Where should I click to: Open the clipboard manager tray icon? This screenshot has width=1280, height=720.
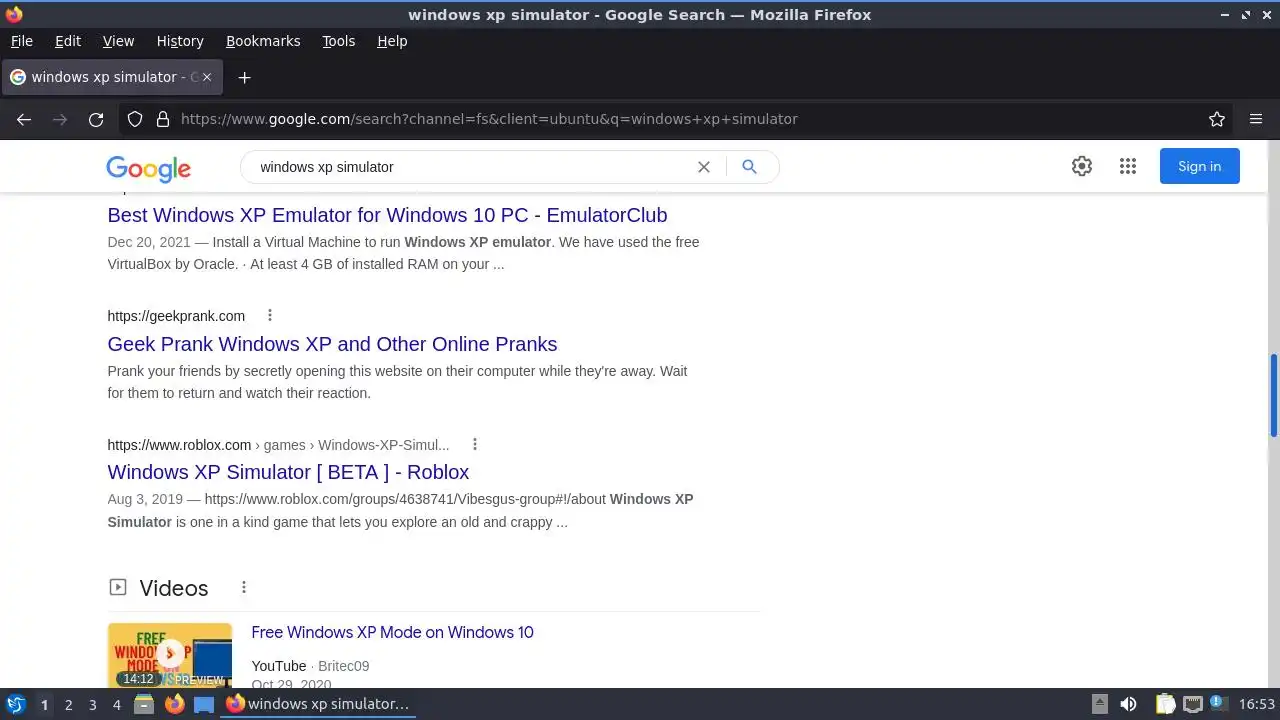[x=1165, y=704]
